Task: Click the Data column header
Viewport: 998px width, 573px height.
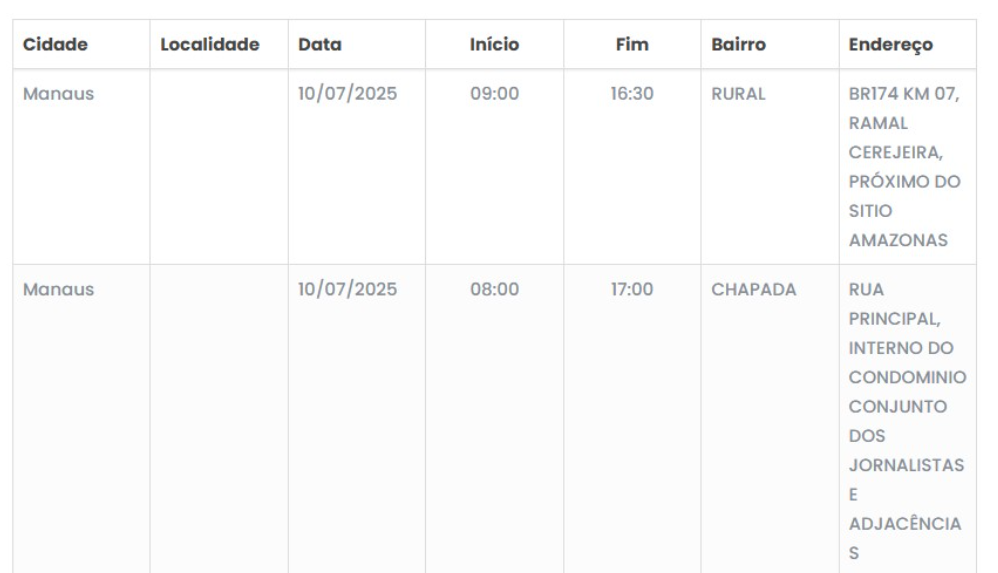Action: 320,45
